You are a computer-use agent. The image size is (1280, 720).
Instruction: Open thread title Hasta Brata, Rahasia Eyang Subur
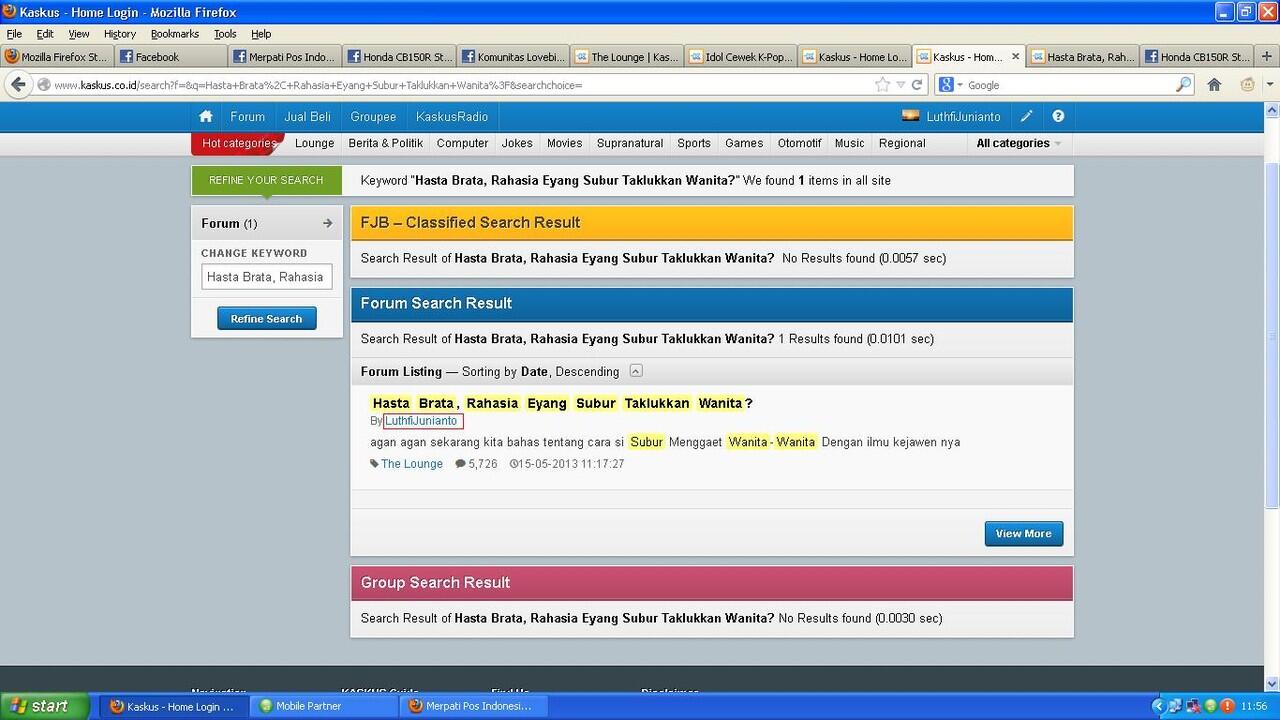click(562, 403)
